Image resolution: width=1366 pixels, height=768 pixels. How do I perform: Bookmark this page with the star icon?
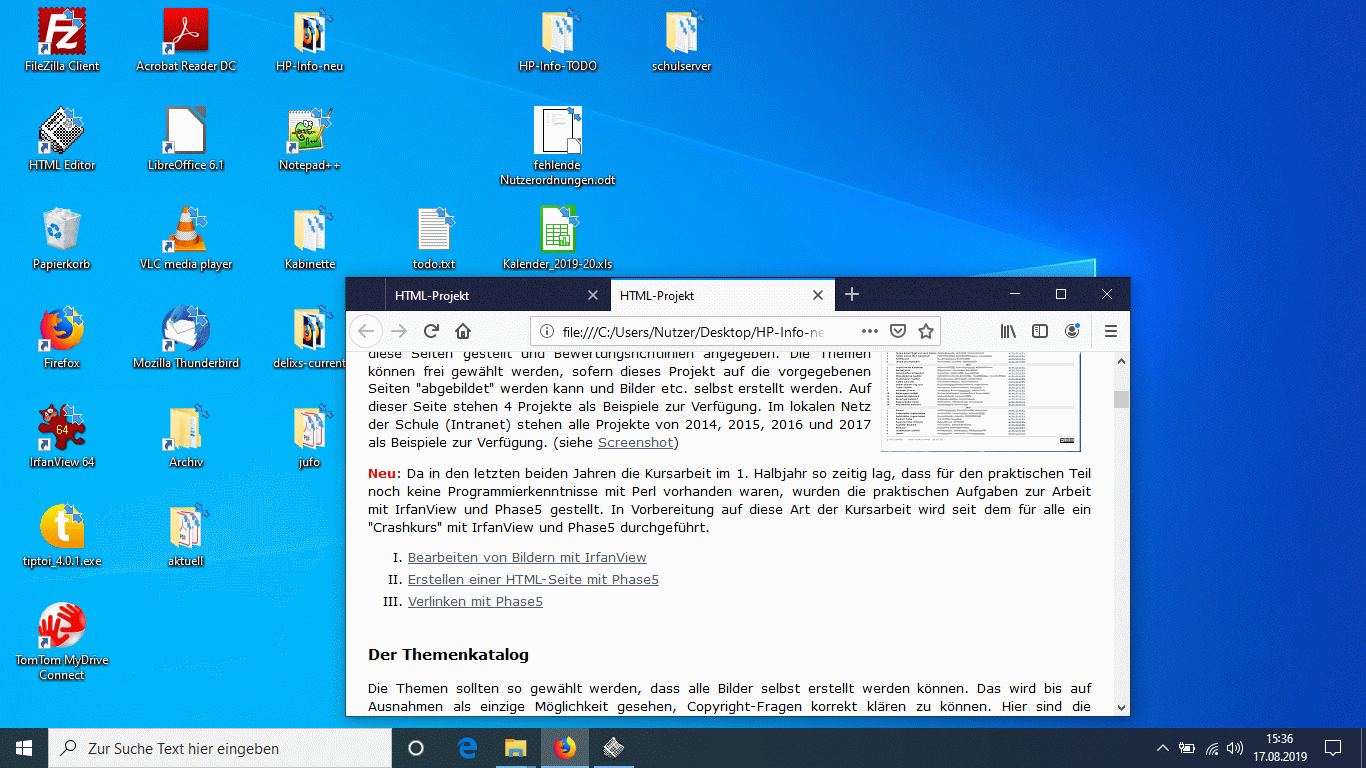[926, 331]
